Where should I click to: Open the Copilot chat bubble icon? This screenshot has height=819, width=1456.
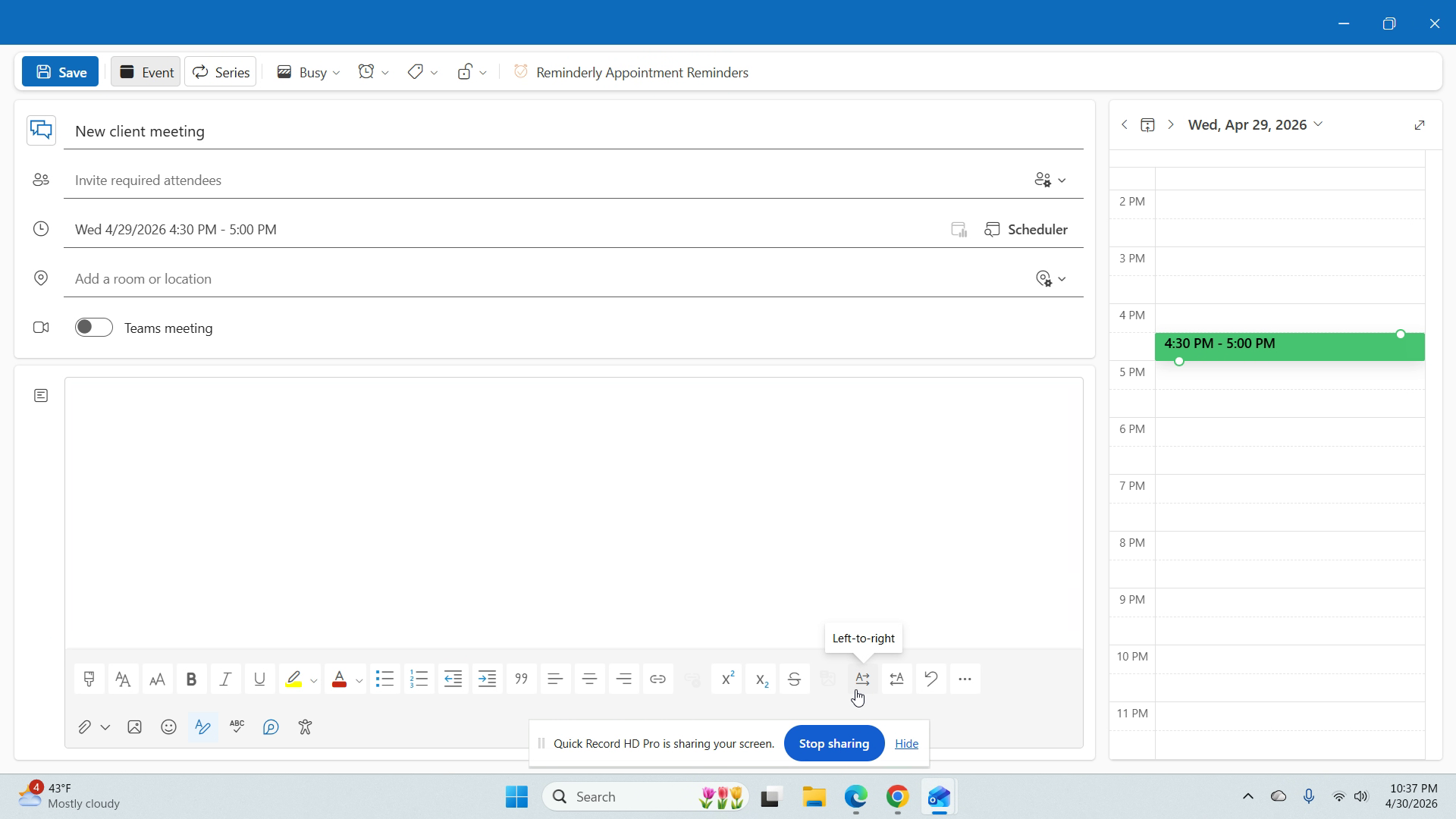(271, 727)
